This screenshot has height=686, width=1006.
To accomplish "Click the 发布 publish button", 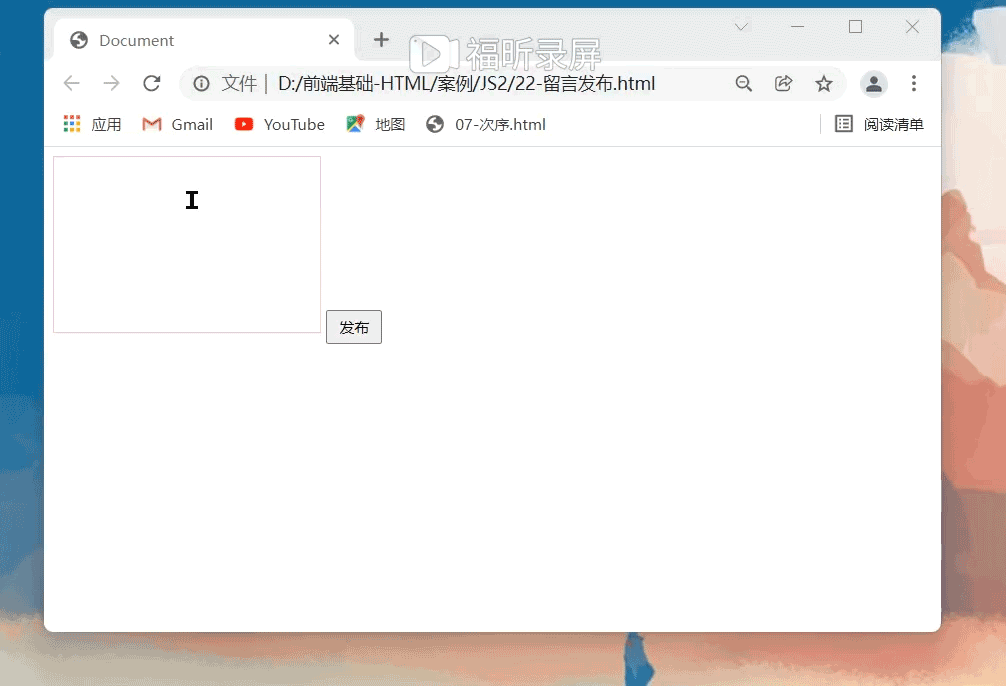I will (x=354, y=327).
